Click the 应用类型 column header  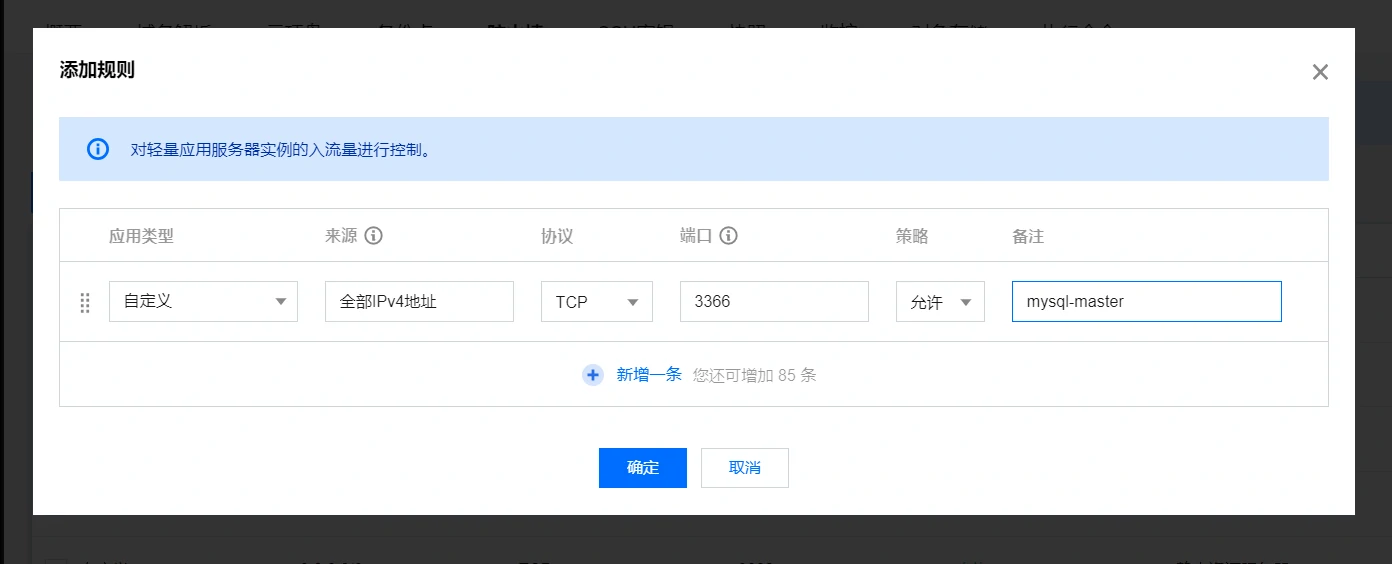click(141, 236)
